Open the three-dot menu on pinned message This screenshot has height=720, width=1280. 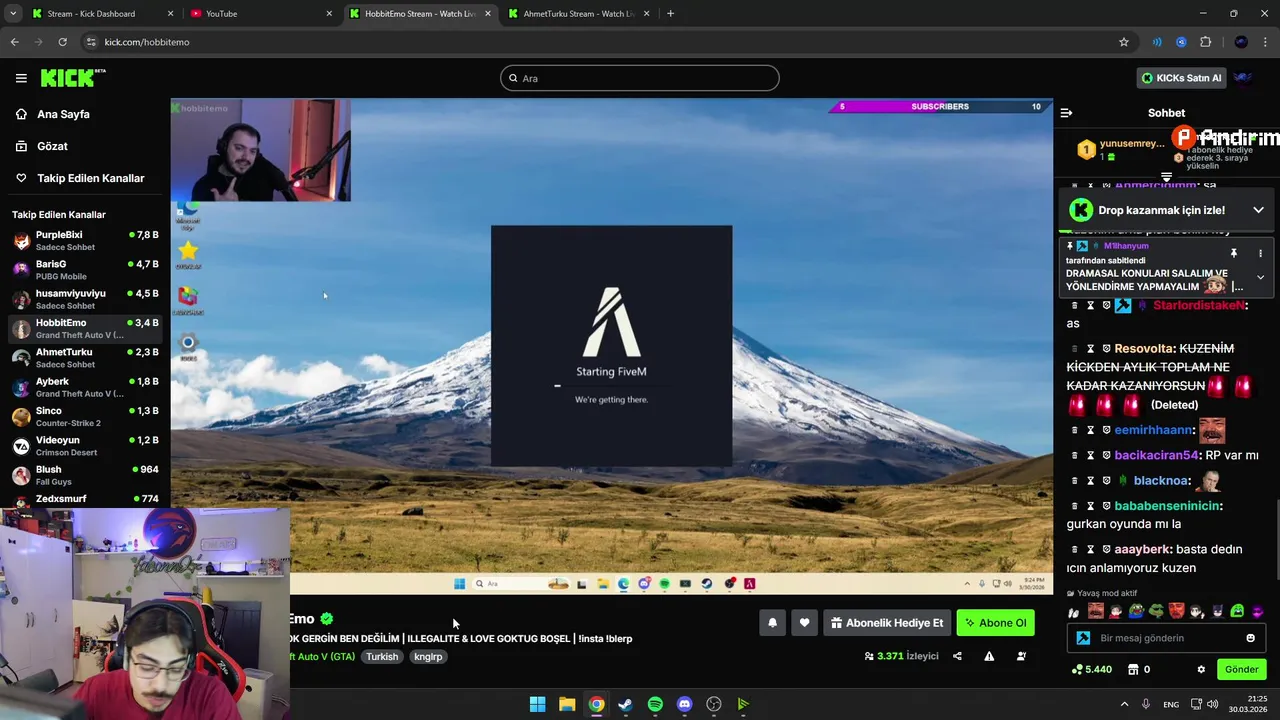point(1260,254)
